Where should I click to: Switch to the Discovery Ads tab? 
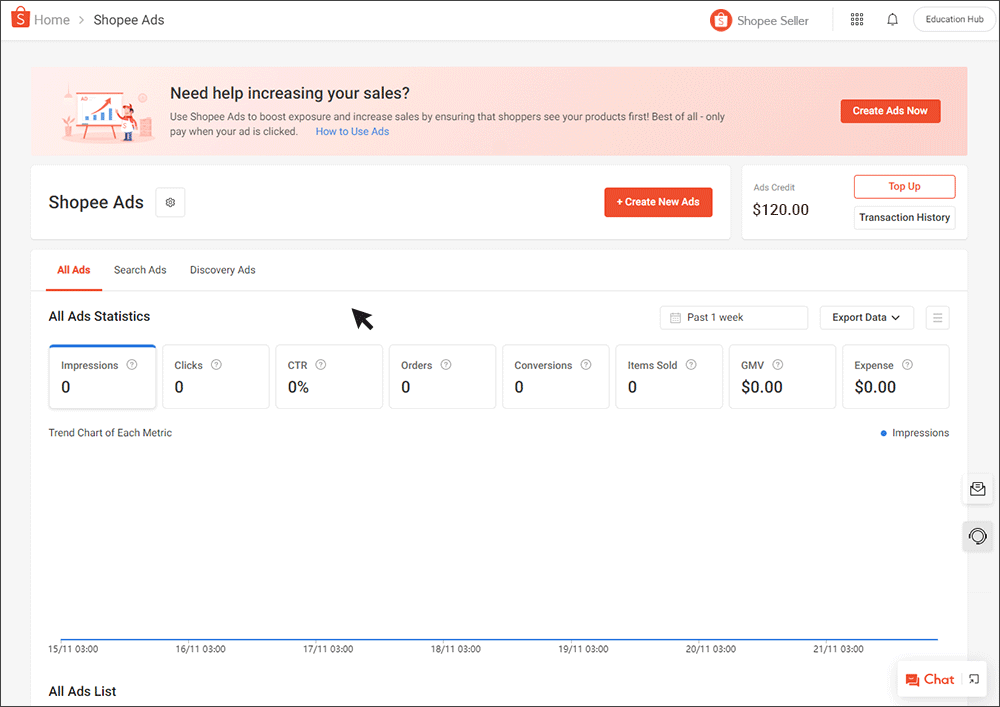[x=222, y=270]
